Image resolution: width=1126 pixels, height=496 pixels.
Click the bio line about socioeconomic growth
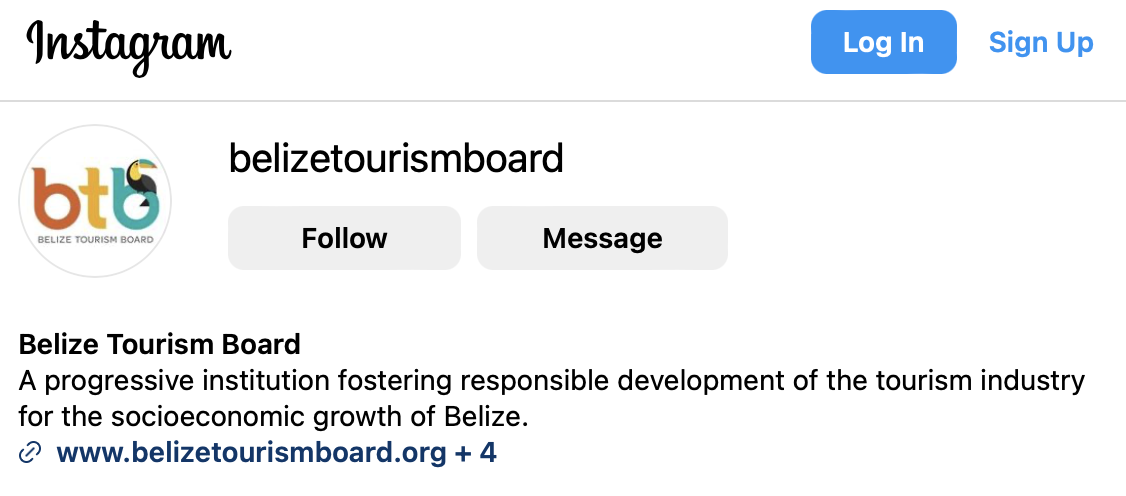click(274, 416)
